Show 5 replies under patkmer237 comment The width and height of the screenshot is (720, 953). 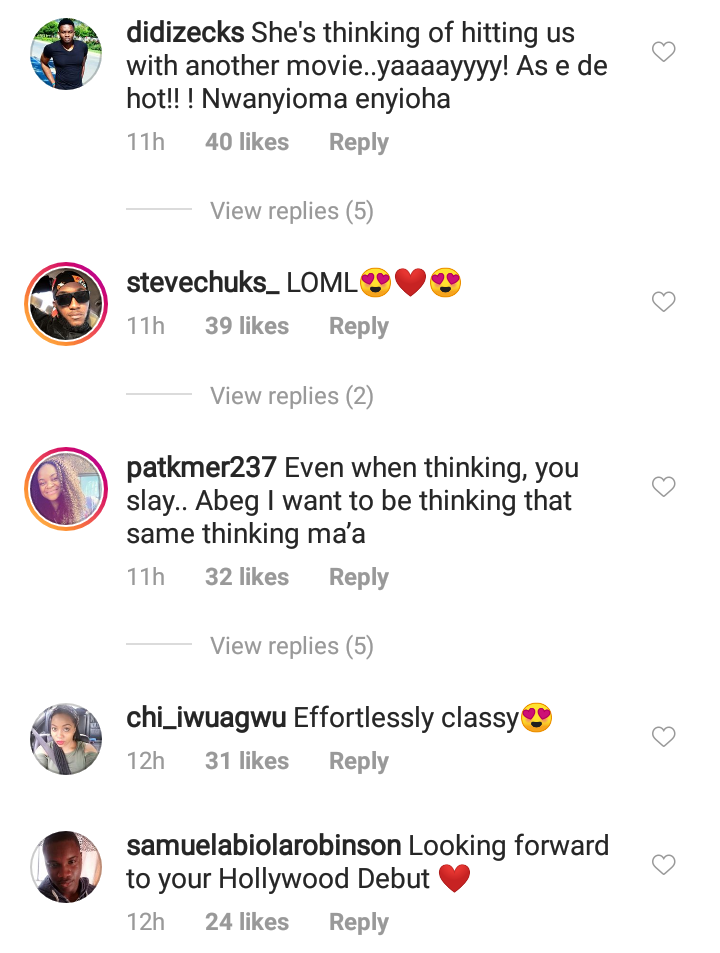pos(291,646)
